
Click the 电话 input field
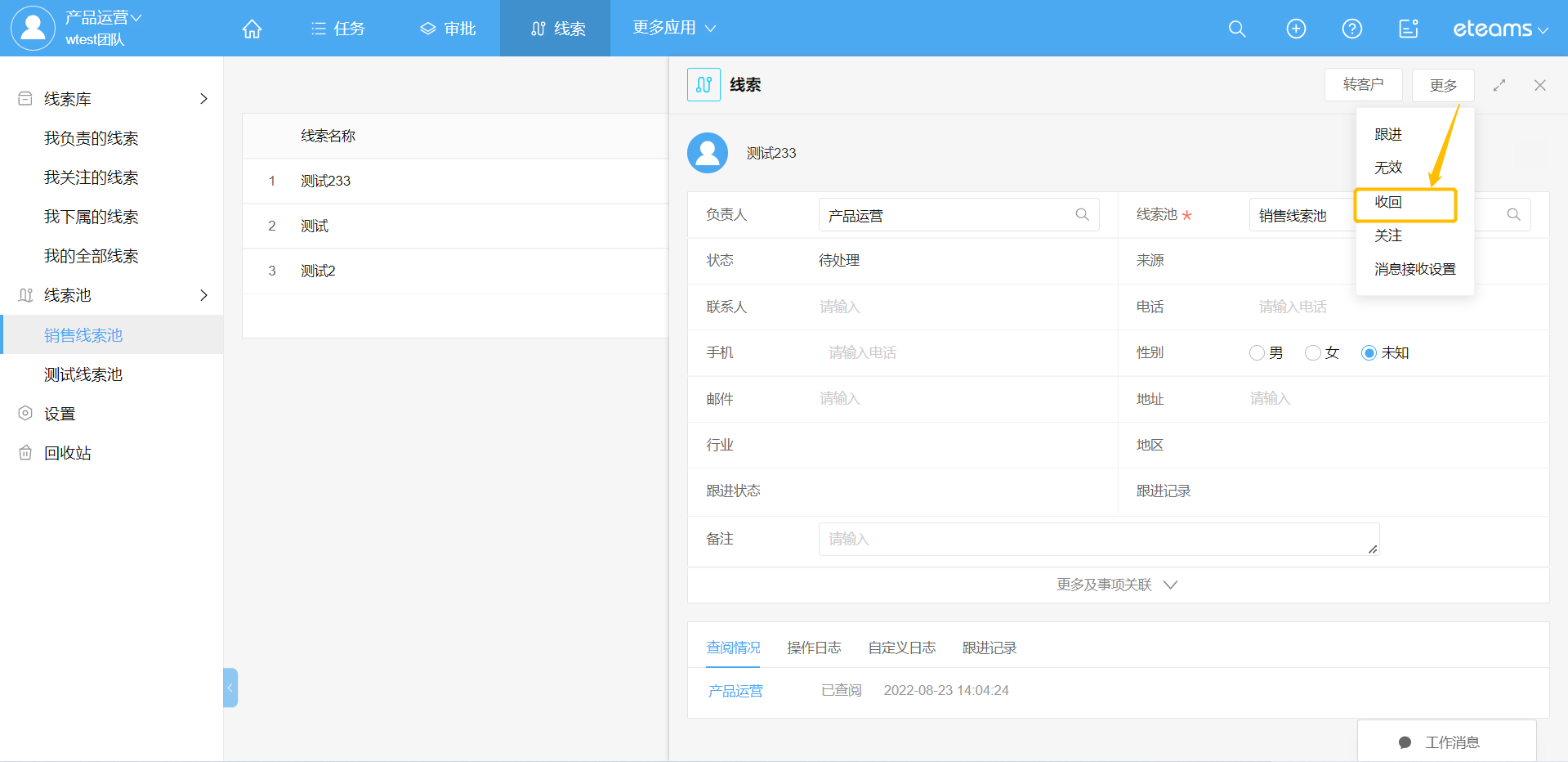coord(1389,307)
